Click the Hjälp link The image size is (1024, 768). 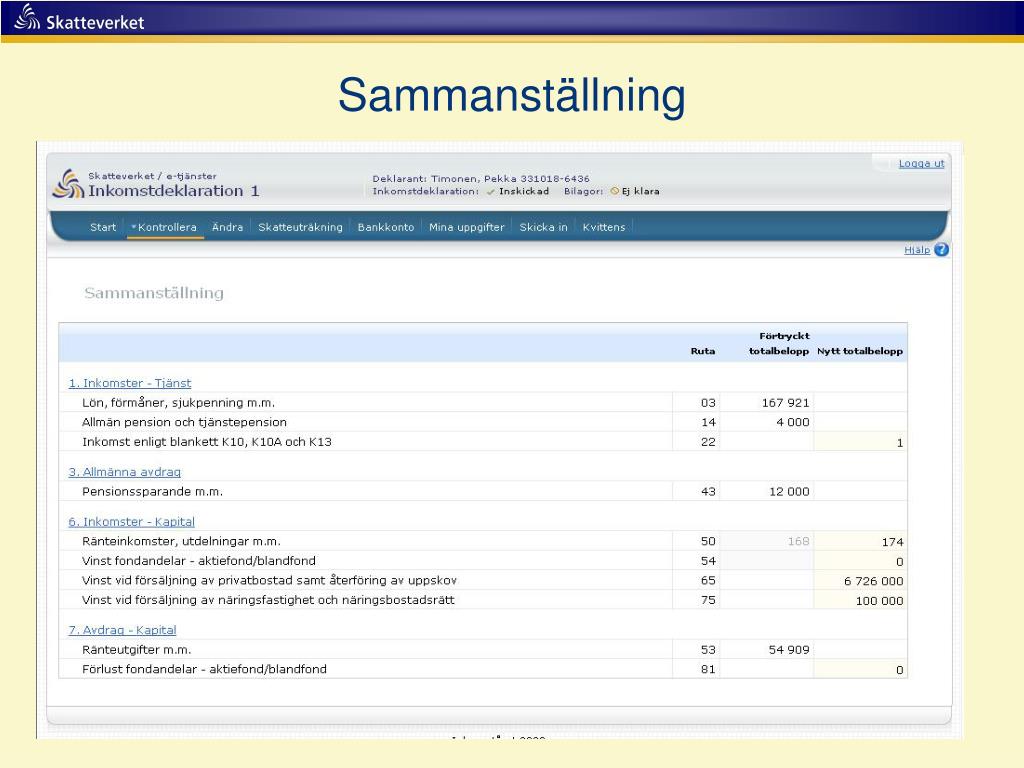pyautogui.click(x=917, y=250)
